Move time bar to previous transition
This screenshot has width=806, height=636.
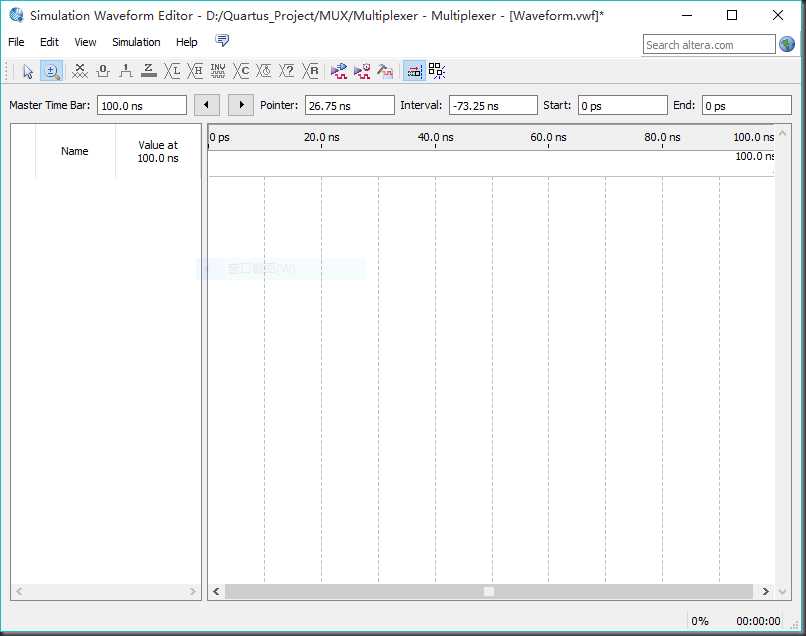[207, 105]
